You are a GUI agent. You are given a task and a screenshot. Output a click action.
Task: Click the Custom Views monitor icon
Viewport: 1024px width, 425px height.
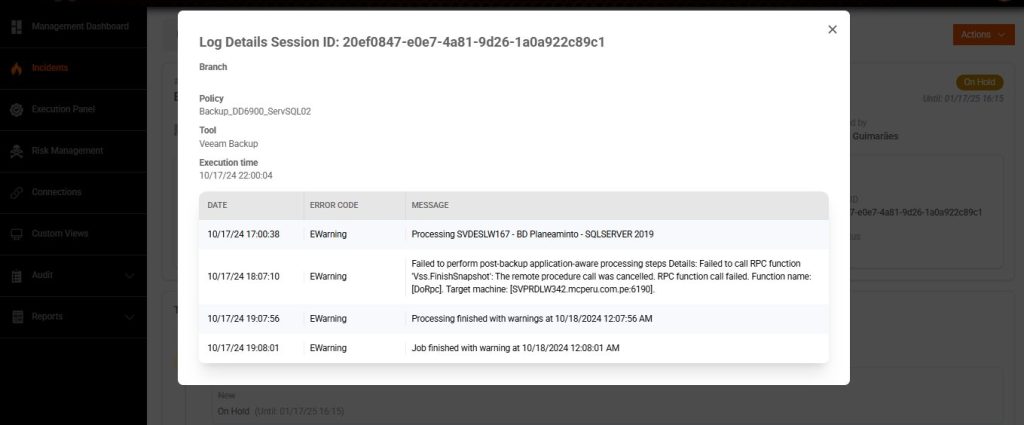16,233
